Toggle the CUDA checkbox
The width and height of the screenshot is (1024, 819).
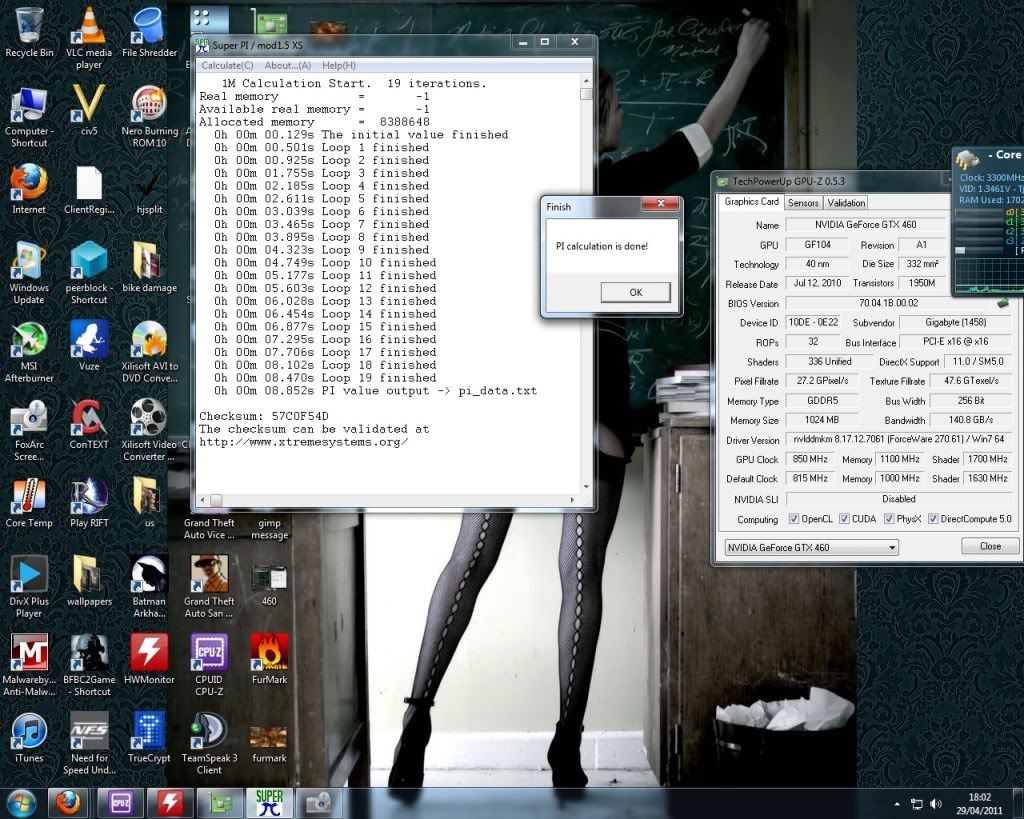pyautogui.click(x=844, y=519)
